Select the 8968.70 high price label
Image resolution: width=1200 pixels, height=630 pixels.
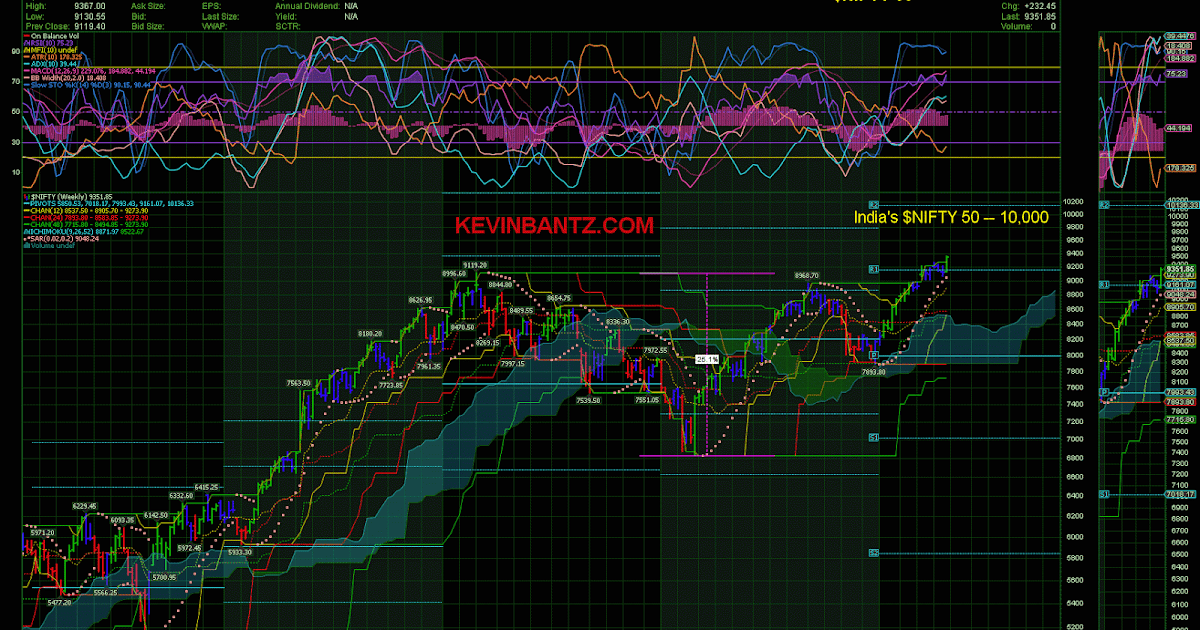pyautogui.click(x=806, y=275)
